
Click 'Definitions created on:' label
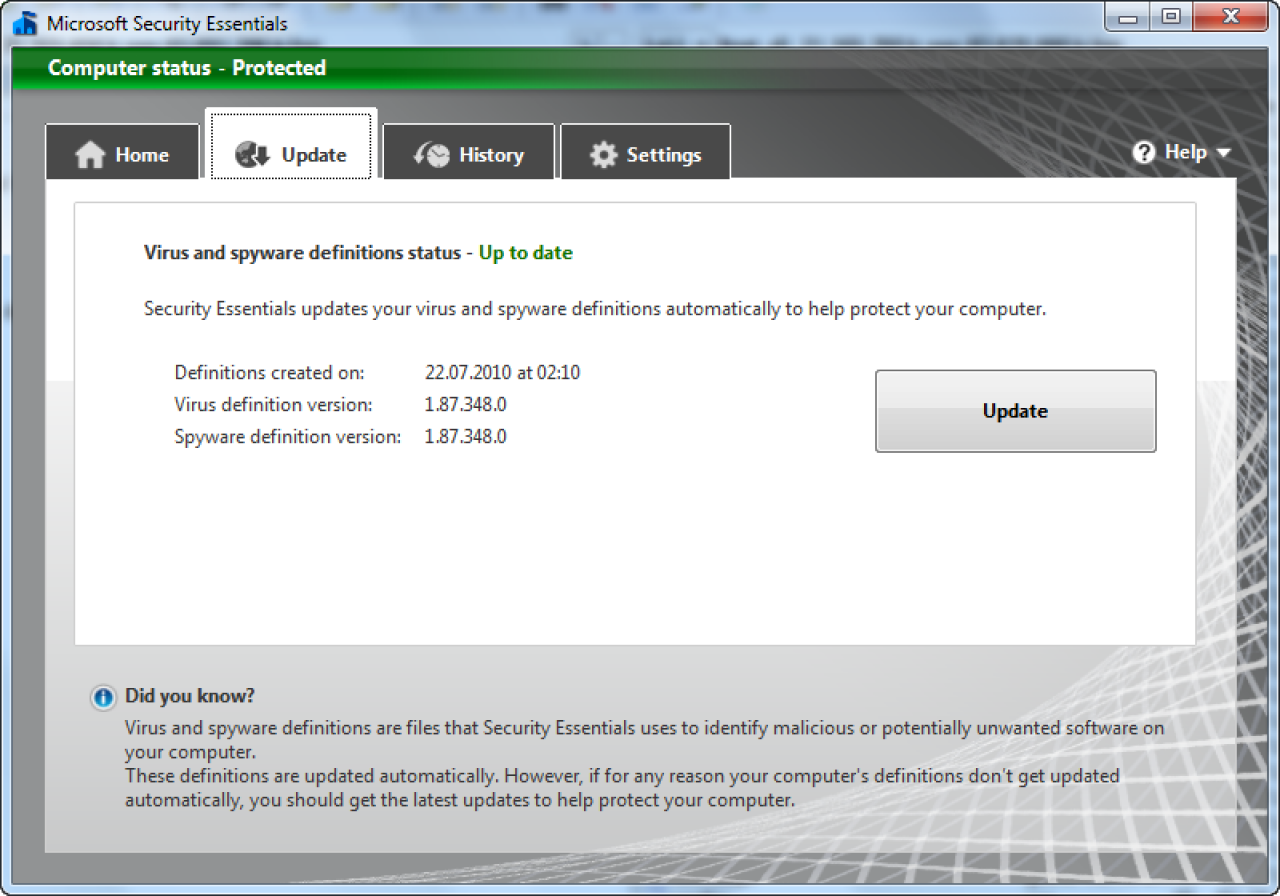click(x=270, y=373)
